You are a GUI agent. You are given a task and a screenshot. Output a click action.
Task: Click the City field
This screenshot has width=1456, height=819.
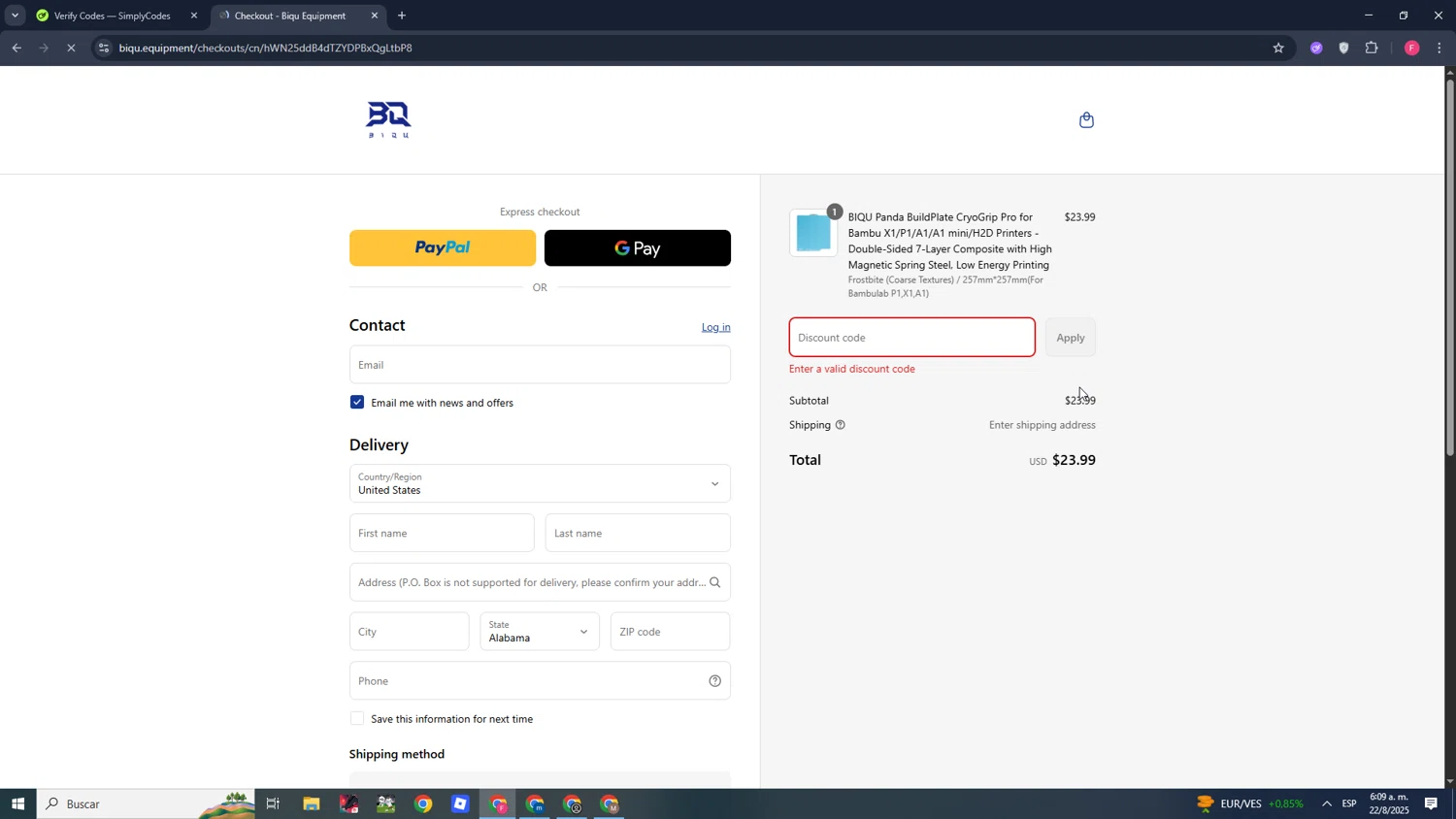[x=410, y=632]
